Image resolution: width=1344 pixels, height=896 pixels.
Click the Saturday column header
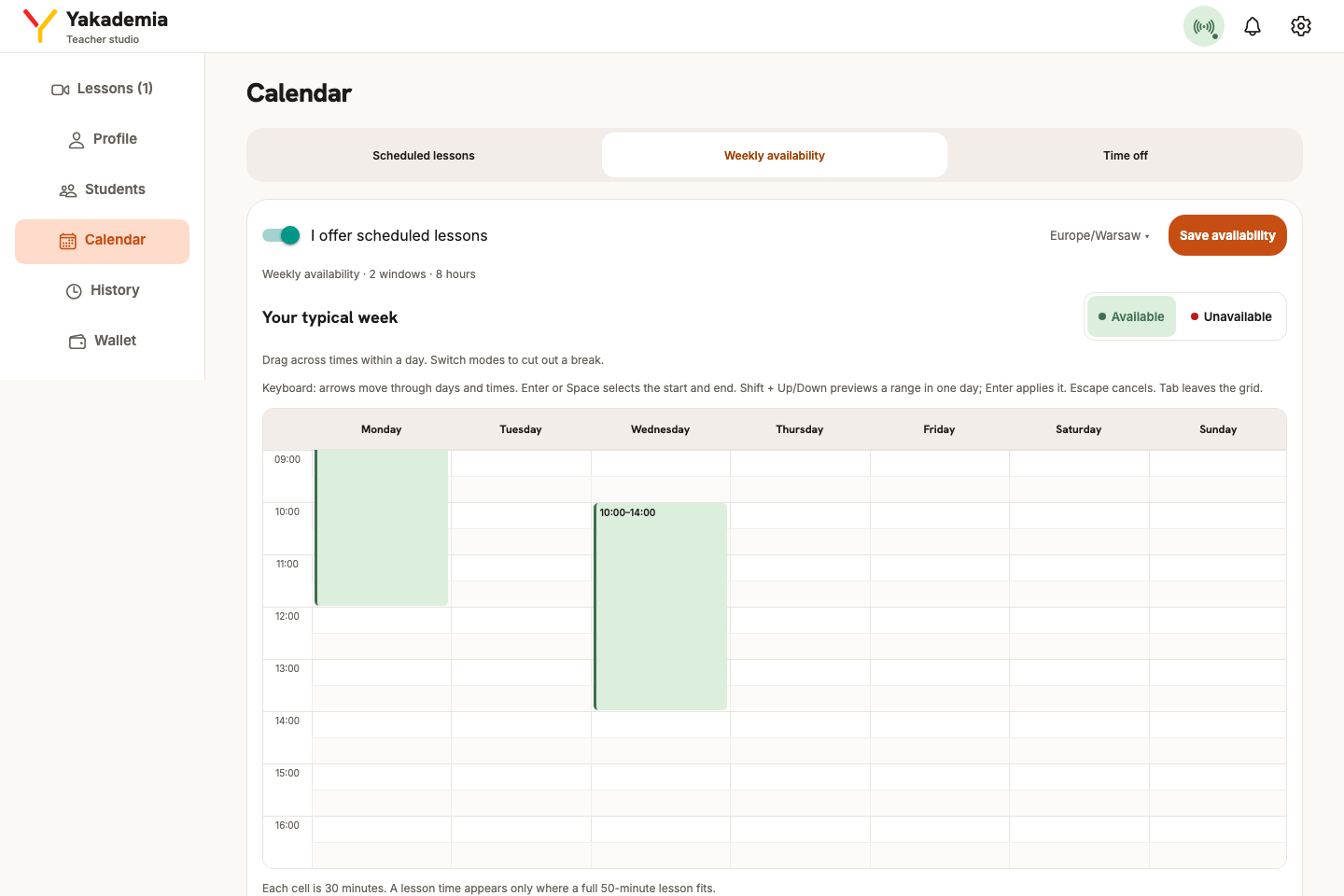coord(1079,429)
